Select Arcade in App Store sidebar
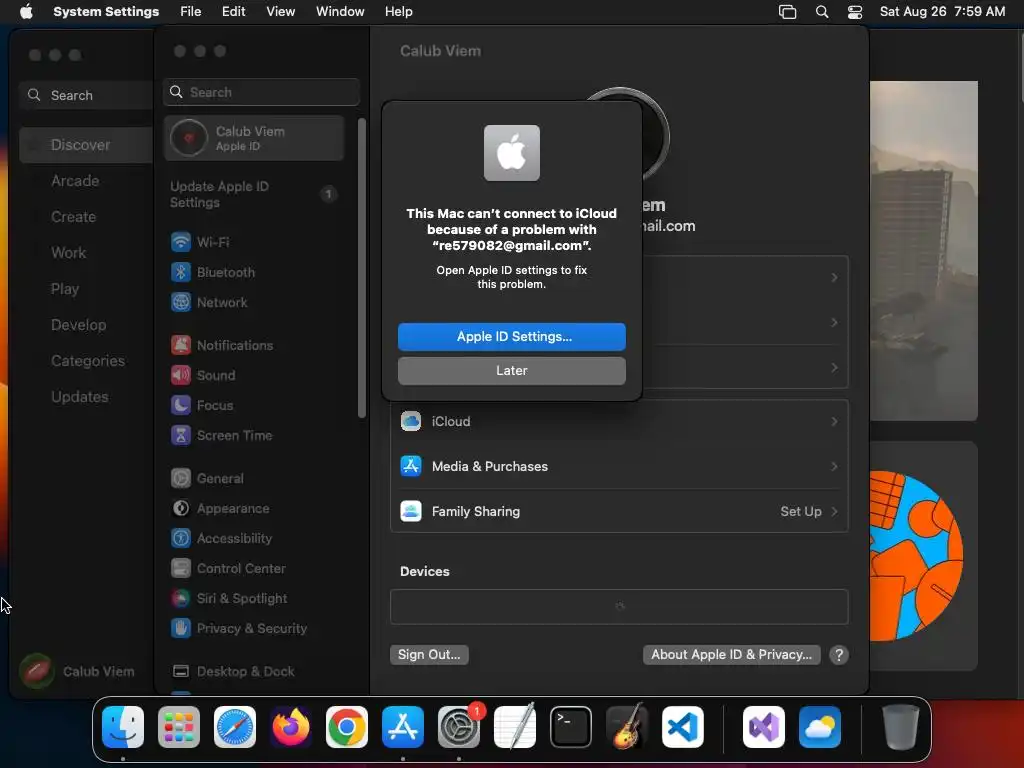Viewport: 1024px width, 768px height. point(75,181)
